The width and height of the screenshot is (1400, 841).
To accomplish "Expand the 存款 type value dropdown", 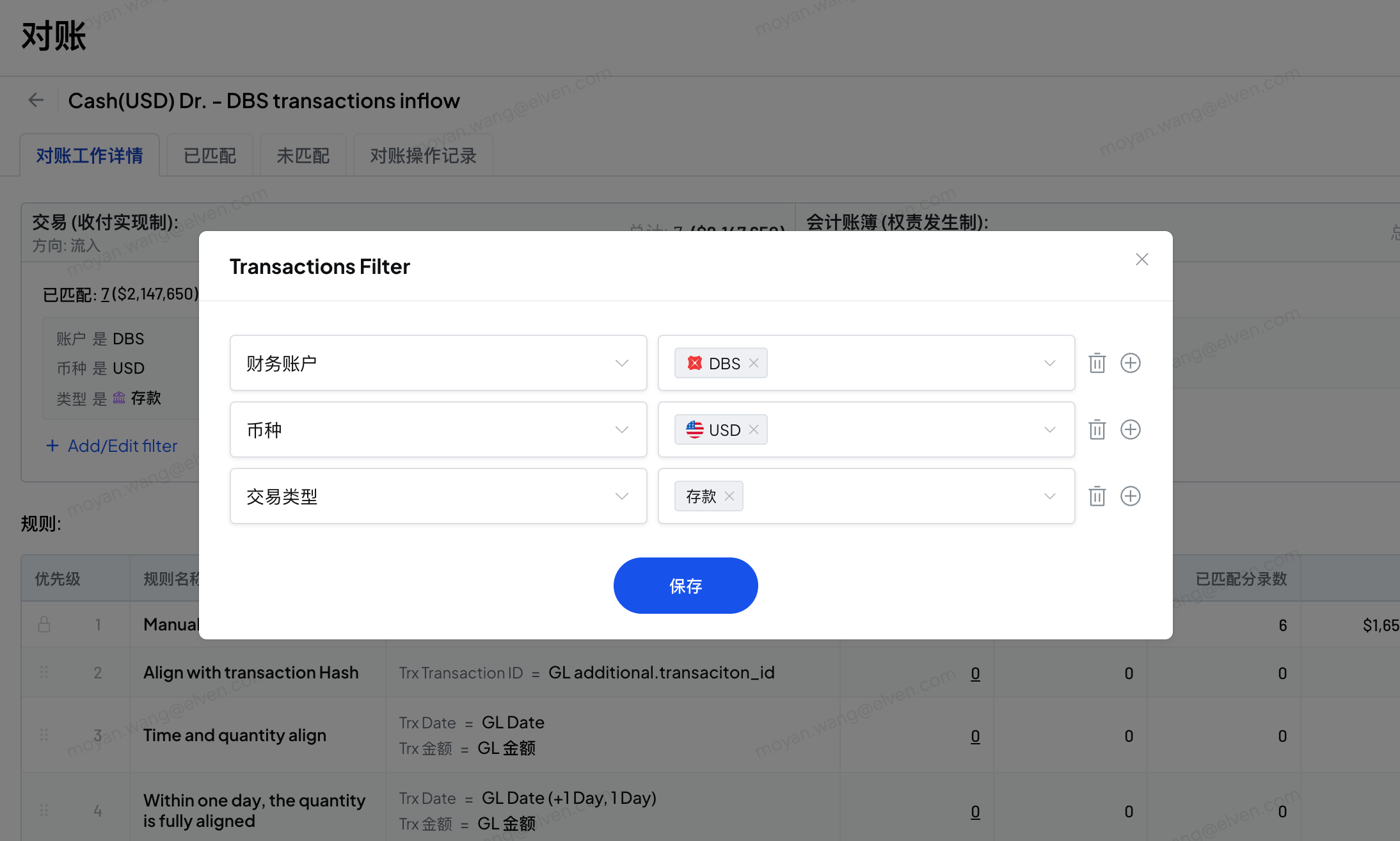I will (x=1049, y=496).
